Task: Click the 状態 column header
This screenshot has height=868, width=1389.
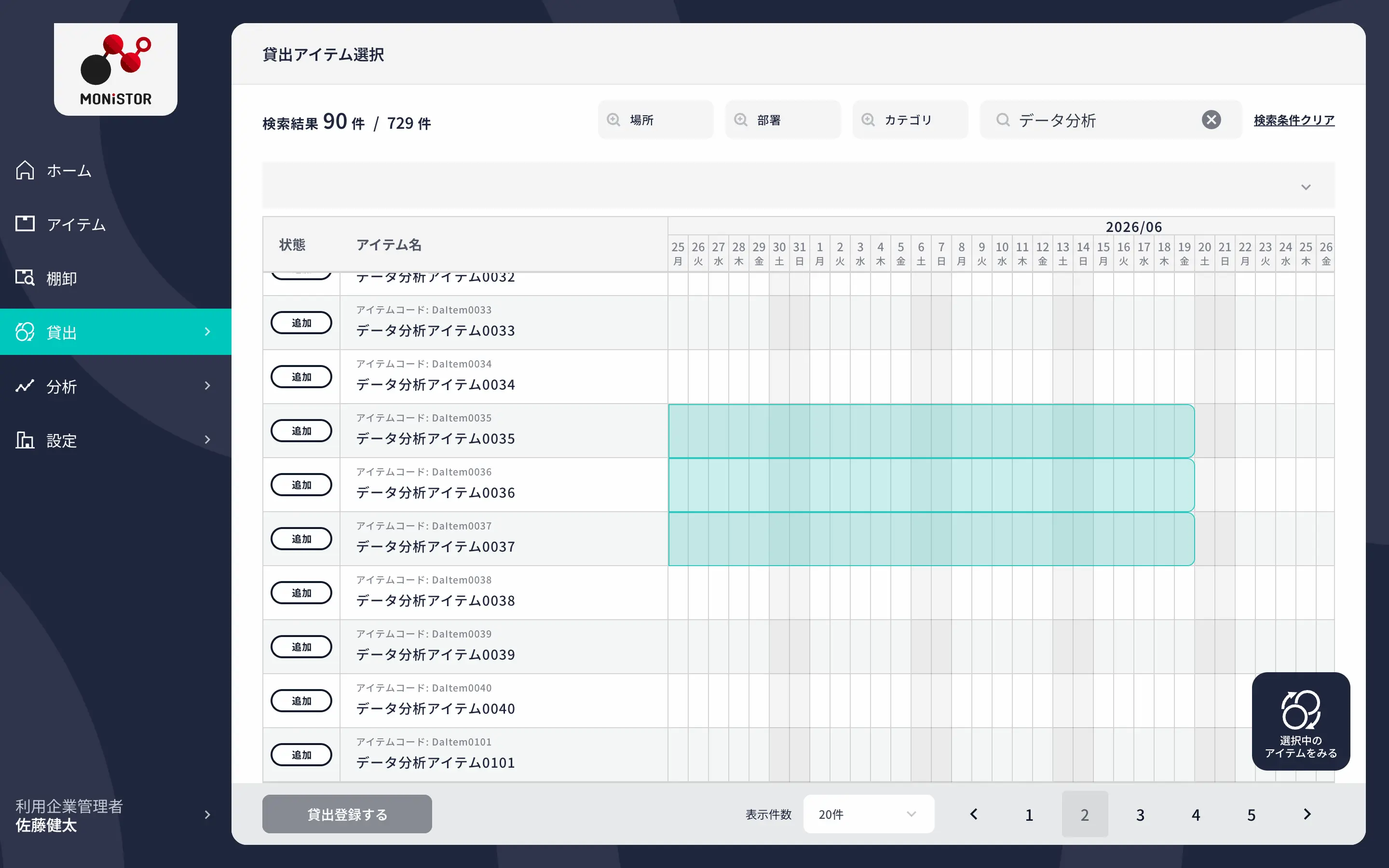Action: point(292,245)
